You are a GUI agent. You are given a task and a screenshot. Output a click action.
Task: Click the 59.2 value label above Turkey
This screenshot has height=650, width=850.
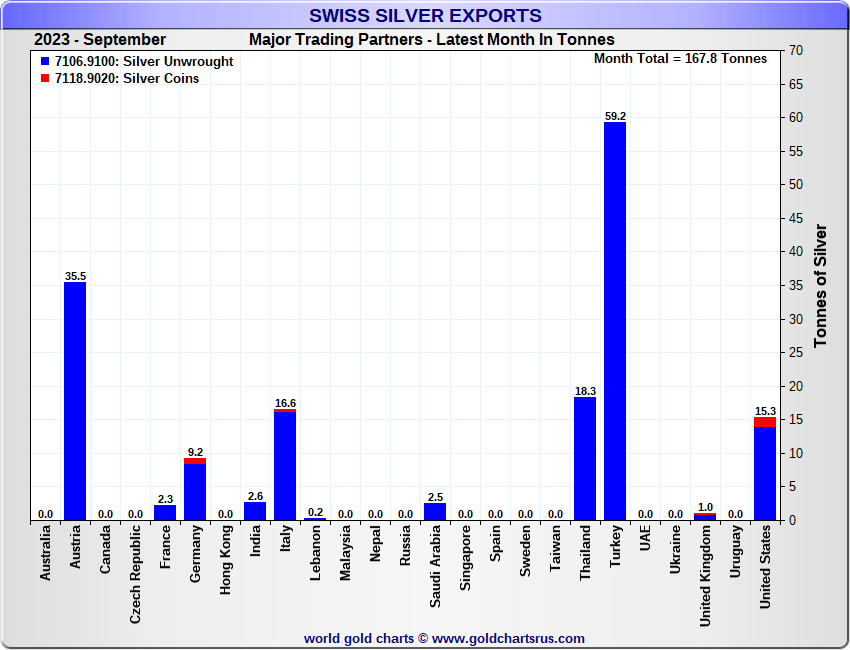point(615,116)
